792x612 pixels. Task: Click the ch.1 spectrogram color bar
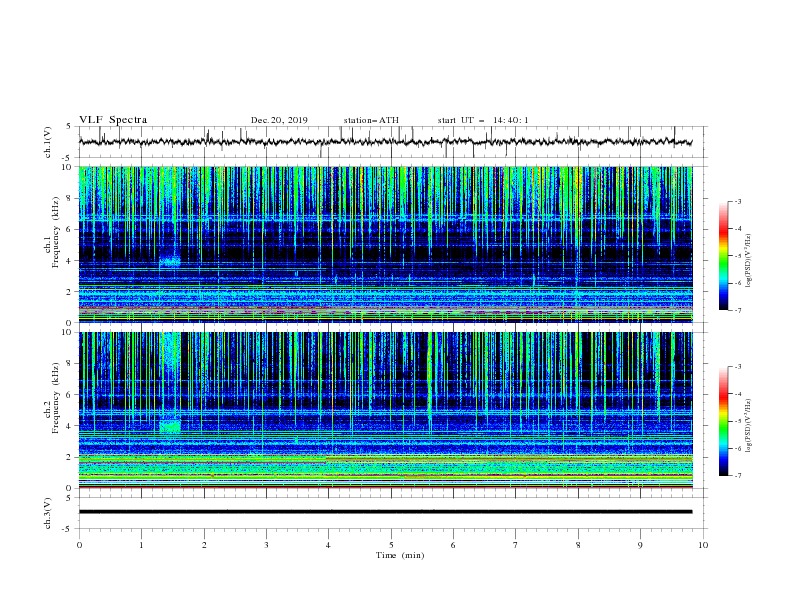724,256
